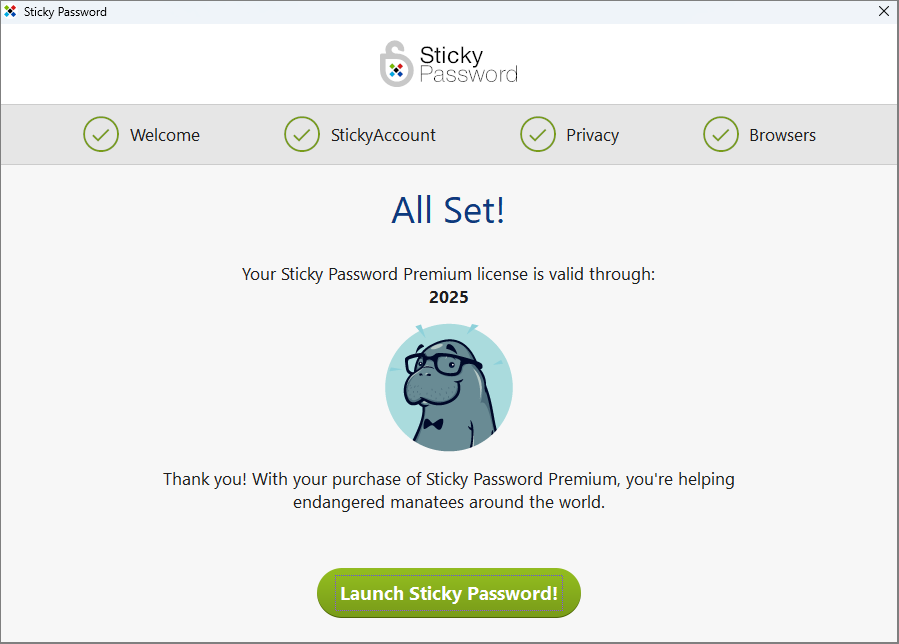Click the colored diamond dots inside the padlock logo
The image size is (899, 644).
tap(395, 70)
